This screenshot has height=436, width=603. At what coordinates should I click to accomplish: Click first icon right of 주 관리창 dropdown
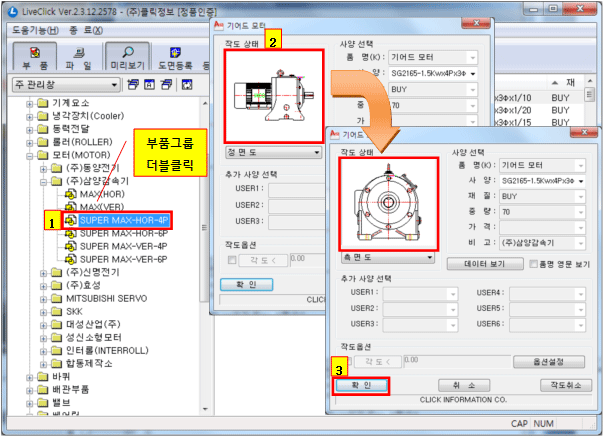(133, 85)
